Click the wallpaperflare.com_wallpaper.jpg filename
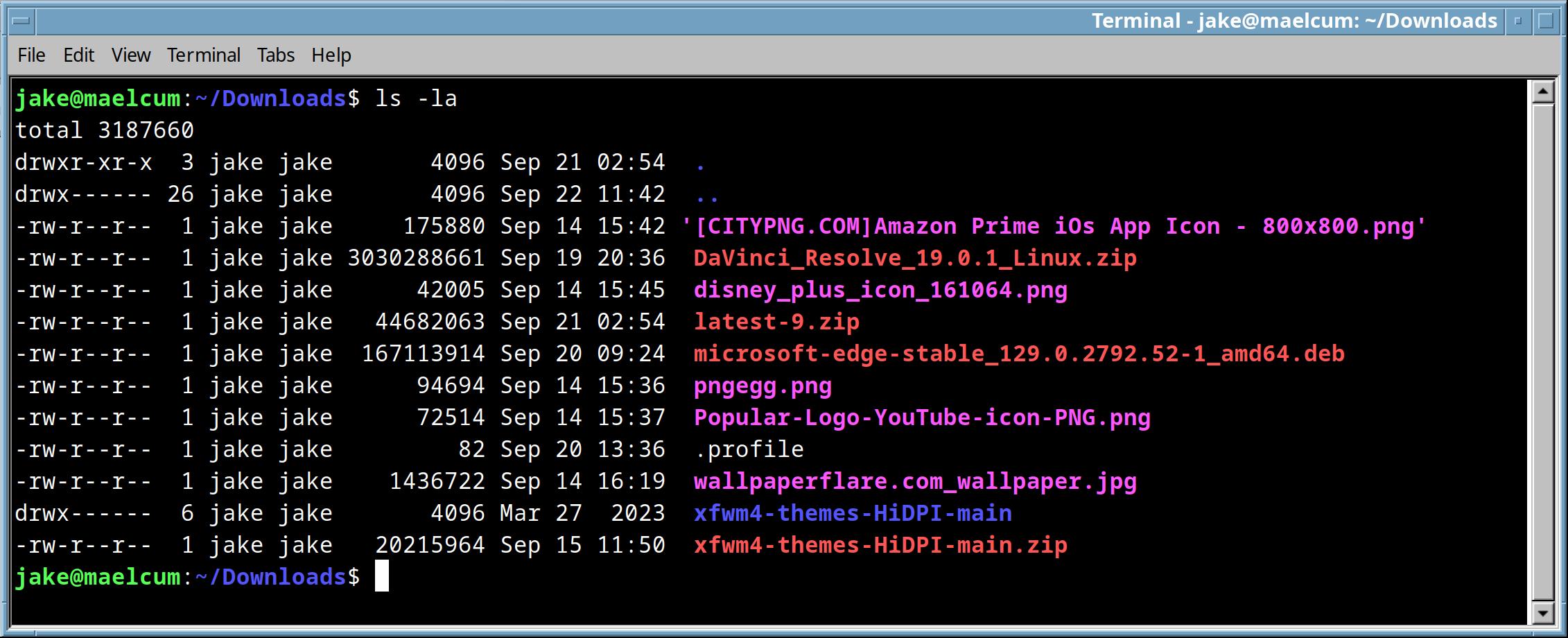 [915, 481]
